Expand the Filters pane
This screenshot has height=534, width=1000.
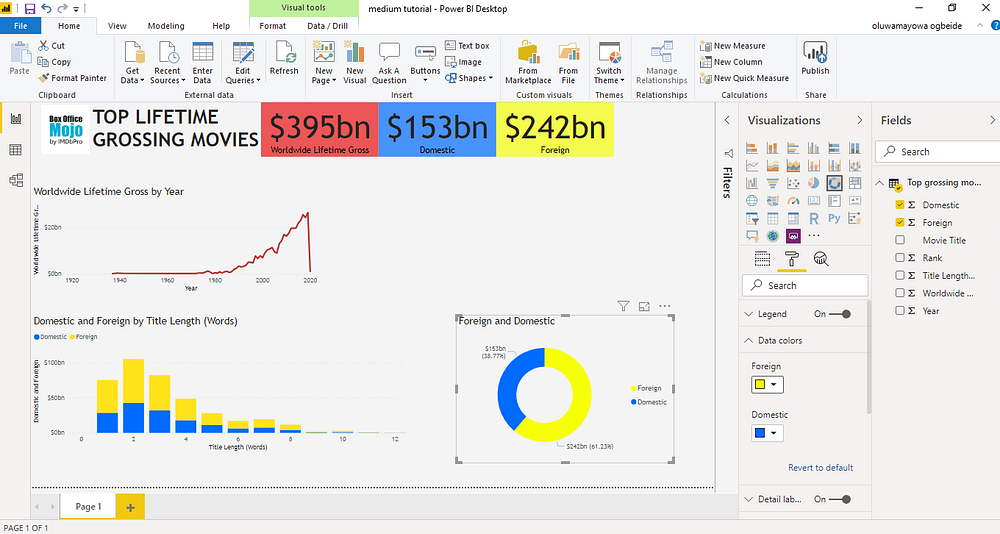pyautogui.click(x=727, y=120)
